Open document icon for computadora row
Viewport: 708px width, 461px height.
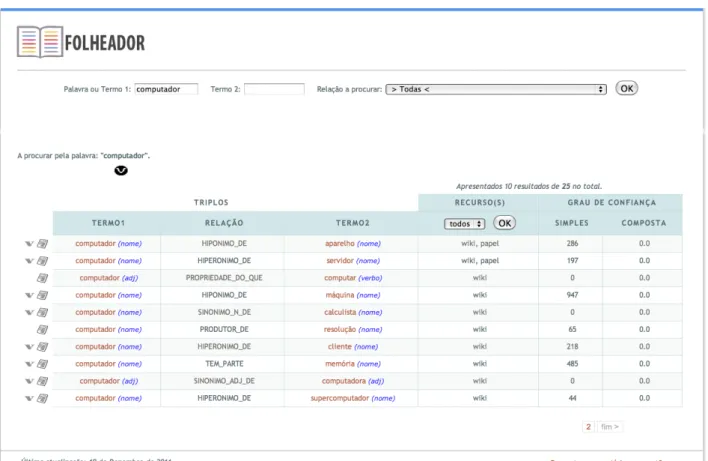[42, 381]
